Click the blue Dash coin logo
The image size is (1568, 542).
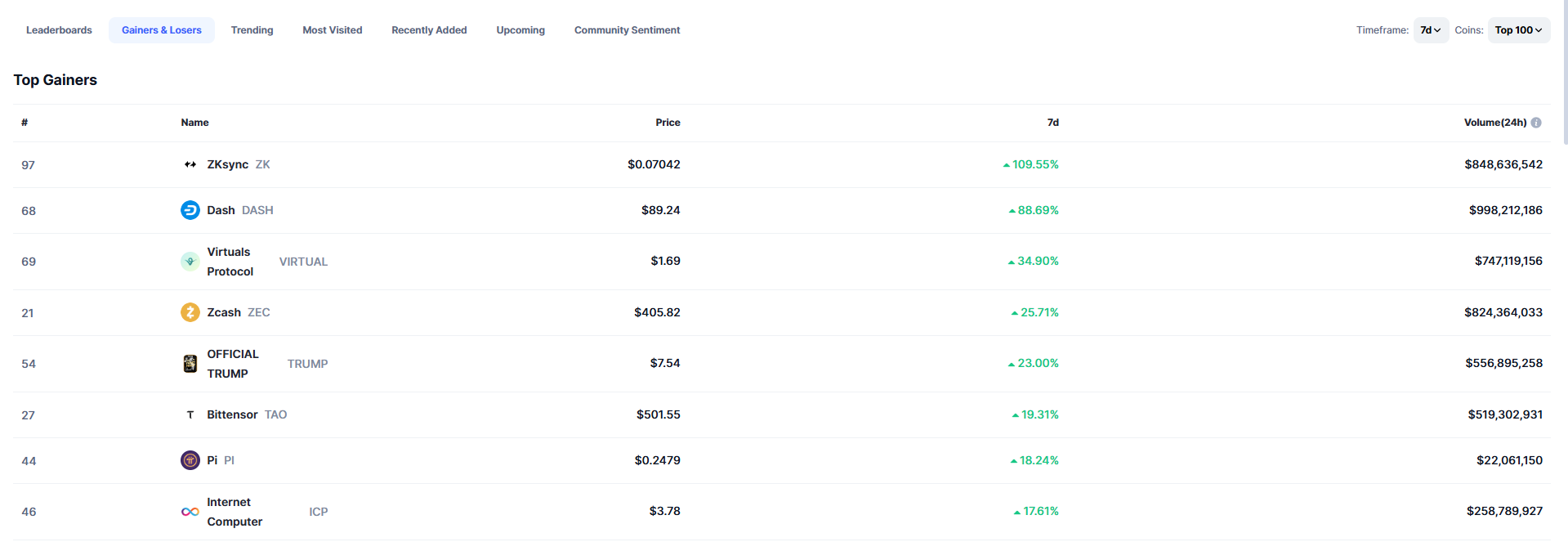pos(190,210)
